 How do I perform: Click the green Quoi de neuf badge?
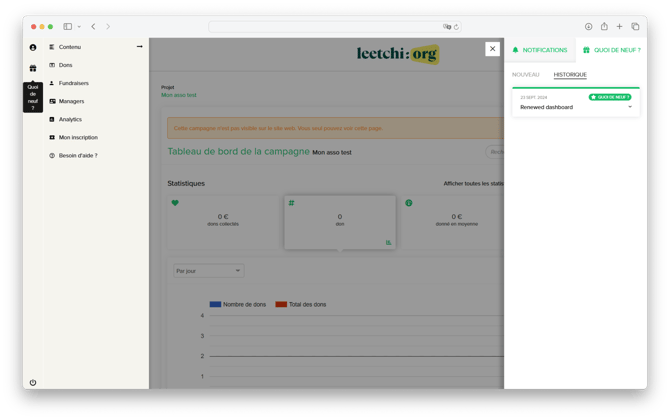pyautogui.click(x=610, y=97)
